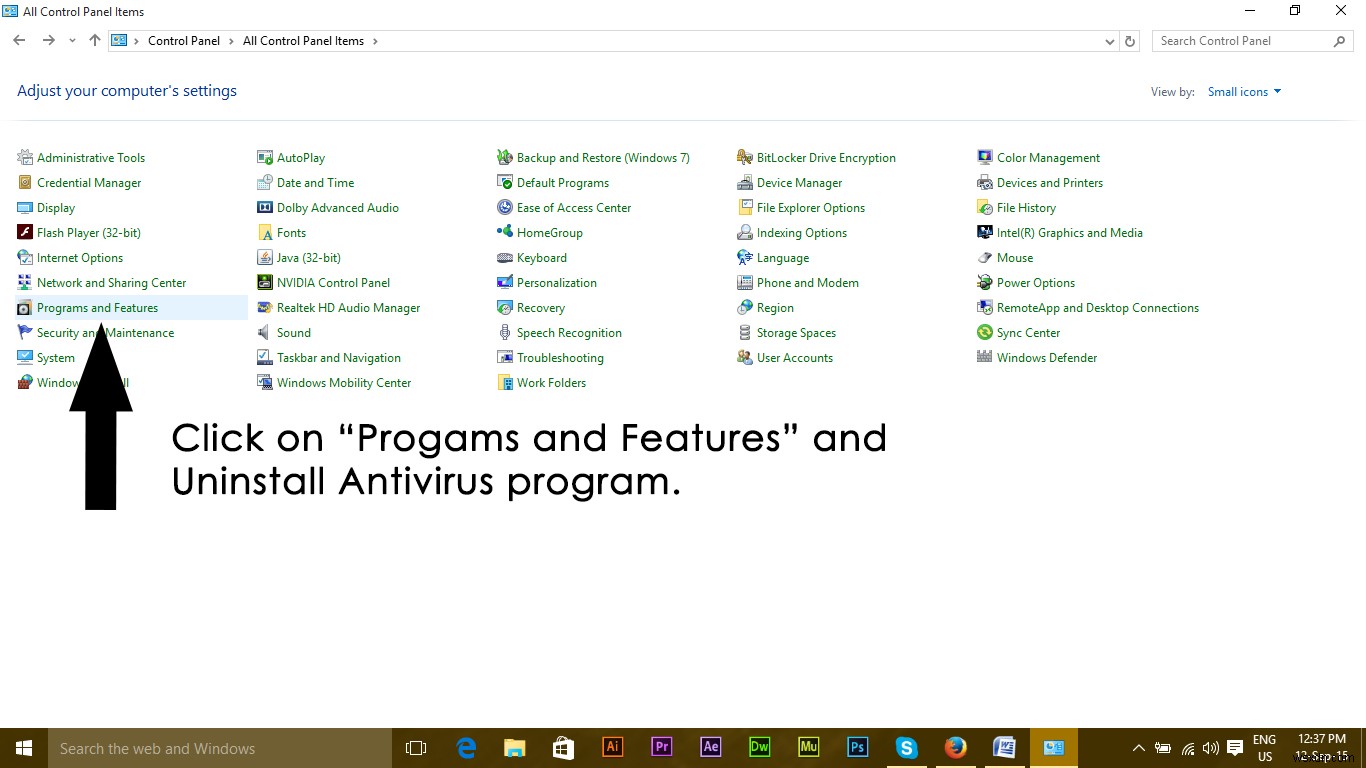Click the BitLocker Drive Encryption icon

[x=745, y=157]
